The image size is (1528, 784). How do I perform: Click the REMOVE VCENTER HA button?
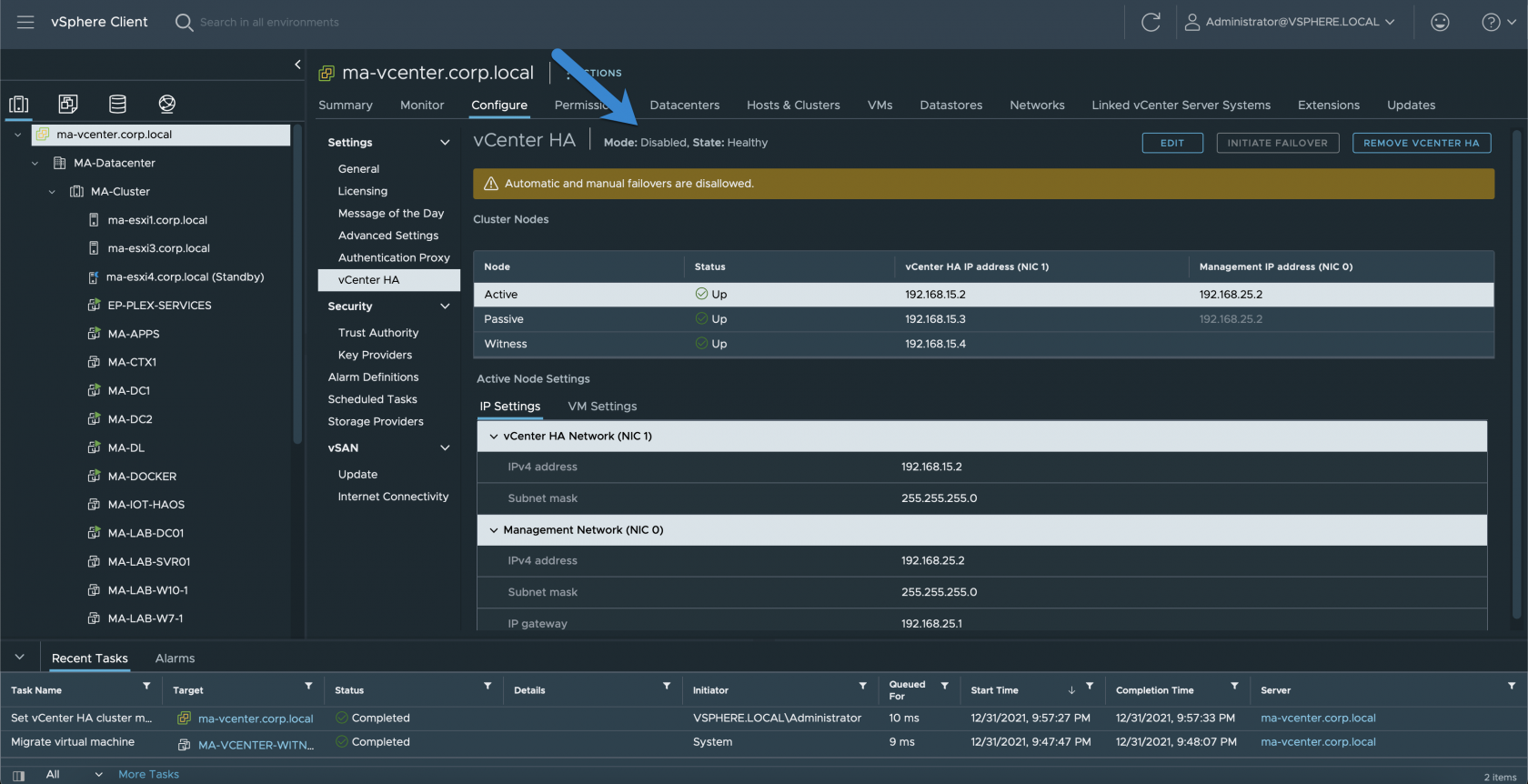(1422, 143)
